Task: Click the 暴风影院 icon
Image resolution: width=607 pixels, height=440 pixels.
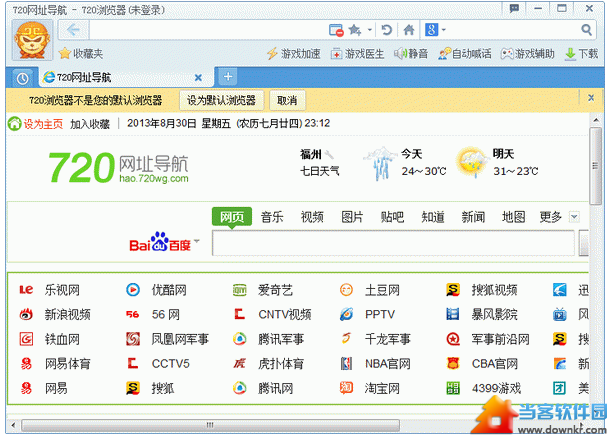Action: pyautogui.click(x=453, y=314)
